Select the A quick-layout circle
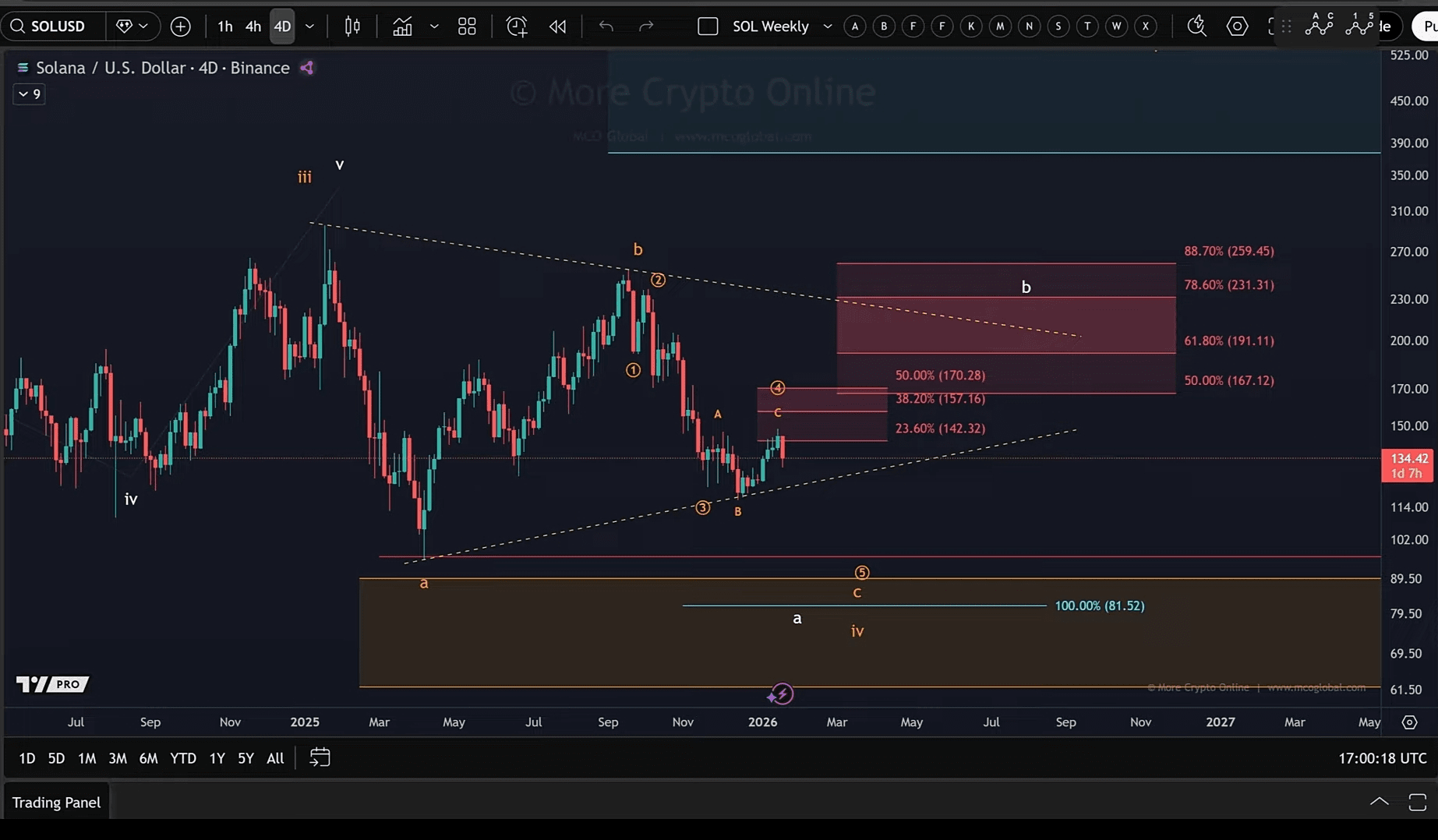 [855, 26]
